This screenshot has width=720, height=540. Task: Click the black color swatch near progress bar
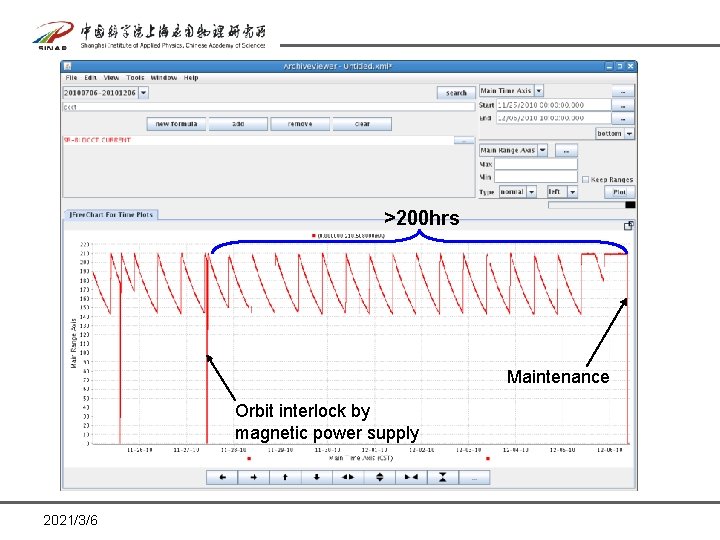tap(630, 205)
